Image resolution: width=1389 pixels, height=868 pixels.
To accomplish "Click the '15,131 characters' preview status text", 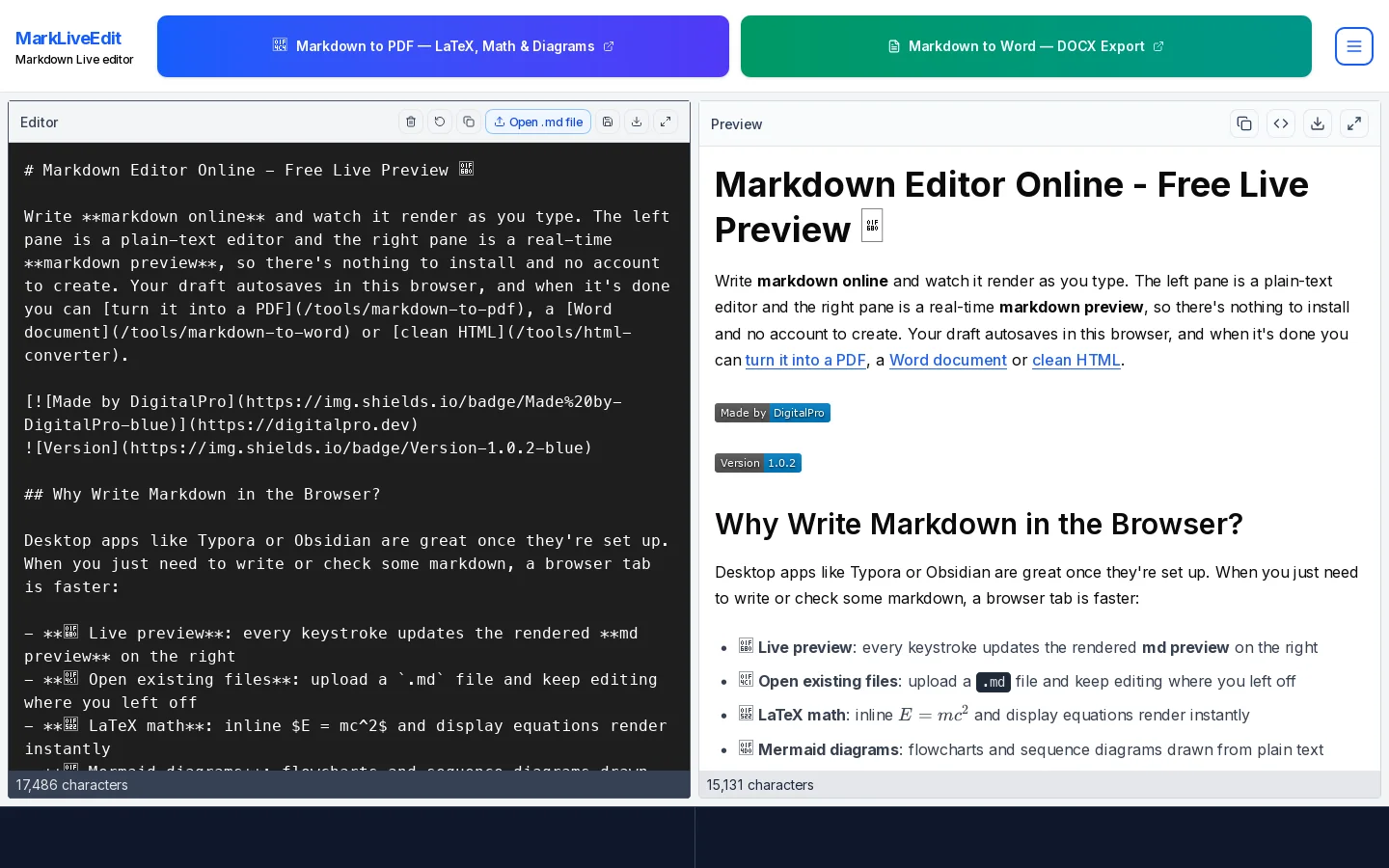I will pos(760,785).
